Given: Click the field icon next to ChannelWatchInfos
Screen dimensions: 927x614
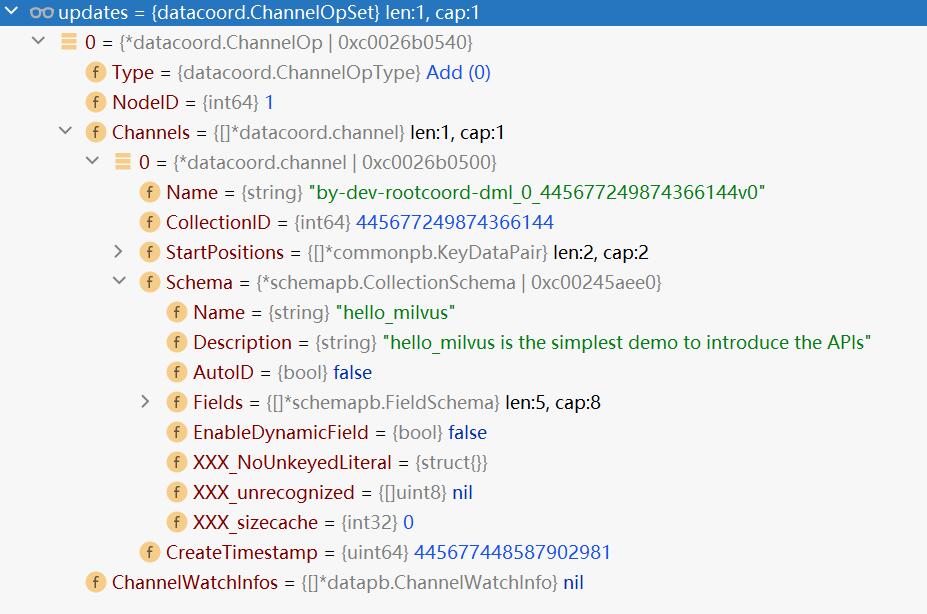Looking at the screenshot, I should [x=96, y=582].
